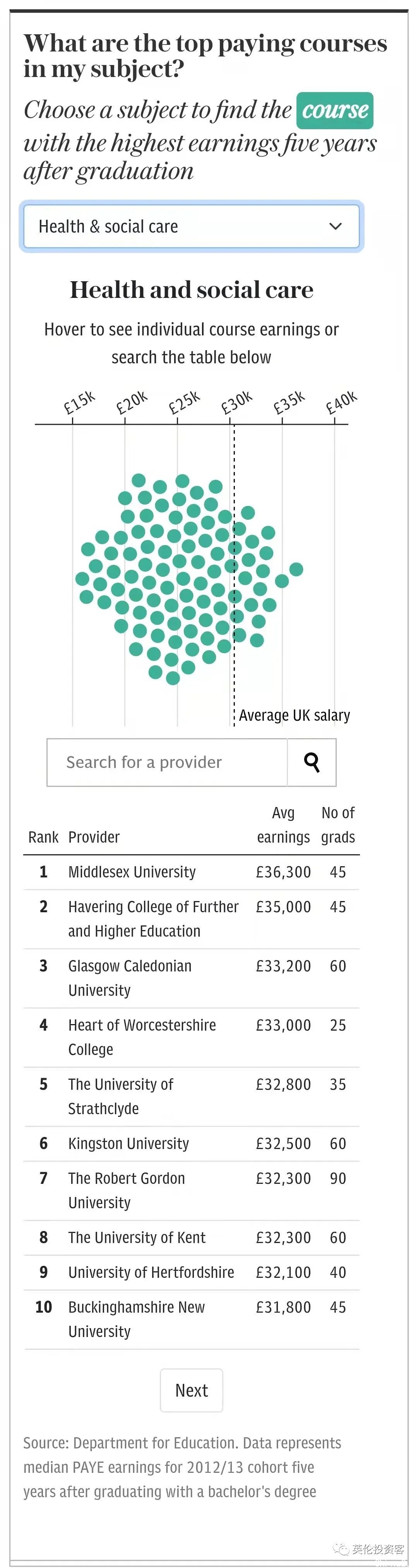
Task: Click the rightmost green dot in chart
Action: point(296,569)
